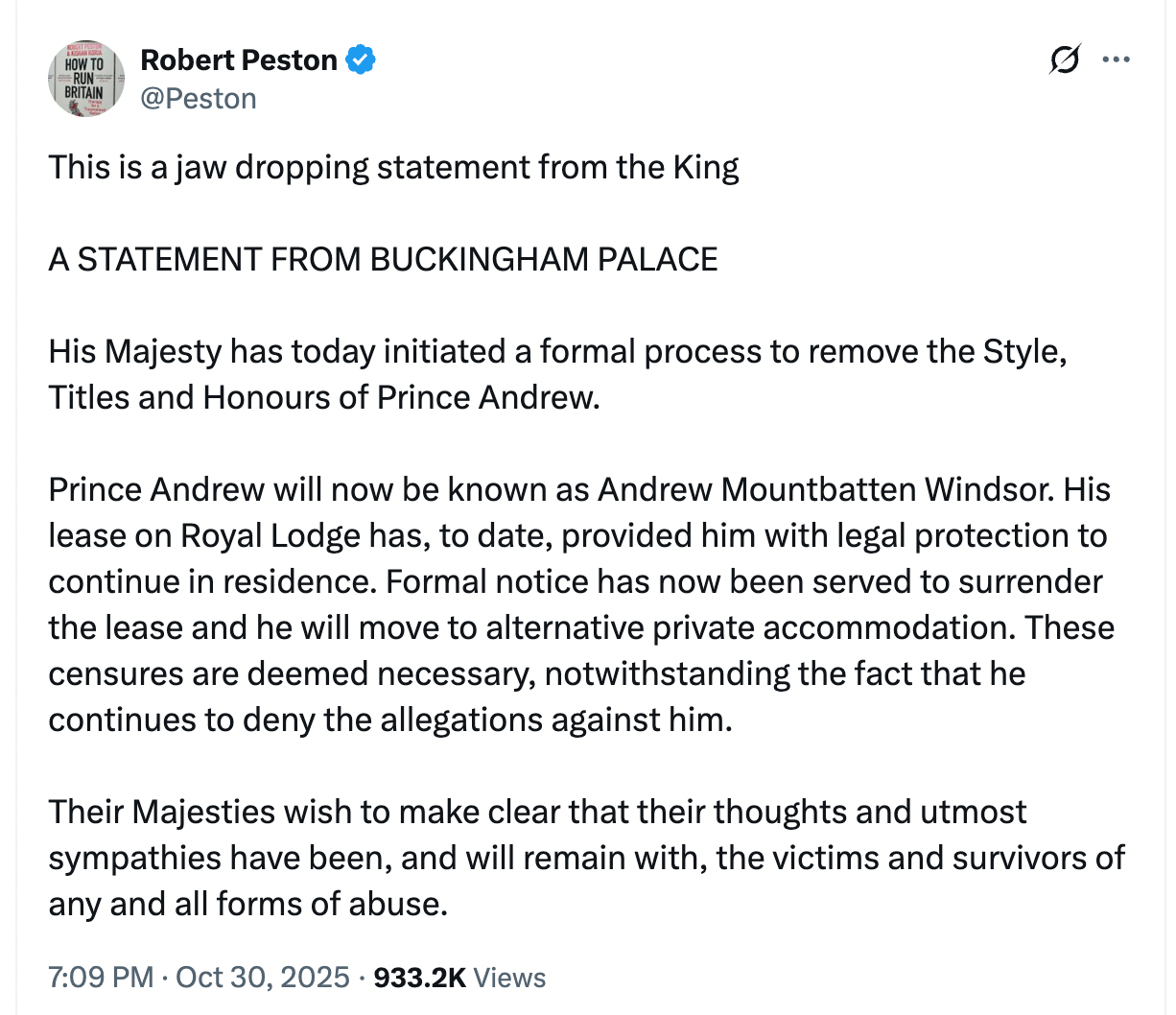This screenshot has width=1176, height=1015.
Task: Click 'continues to deny the allegations' line
Action: (389, 720)
